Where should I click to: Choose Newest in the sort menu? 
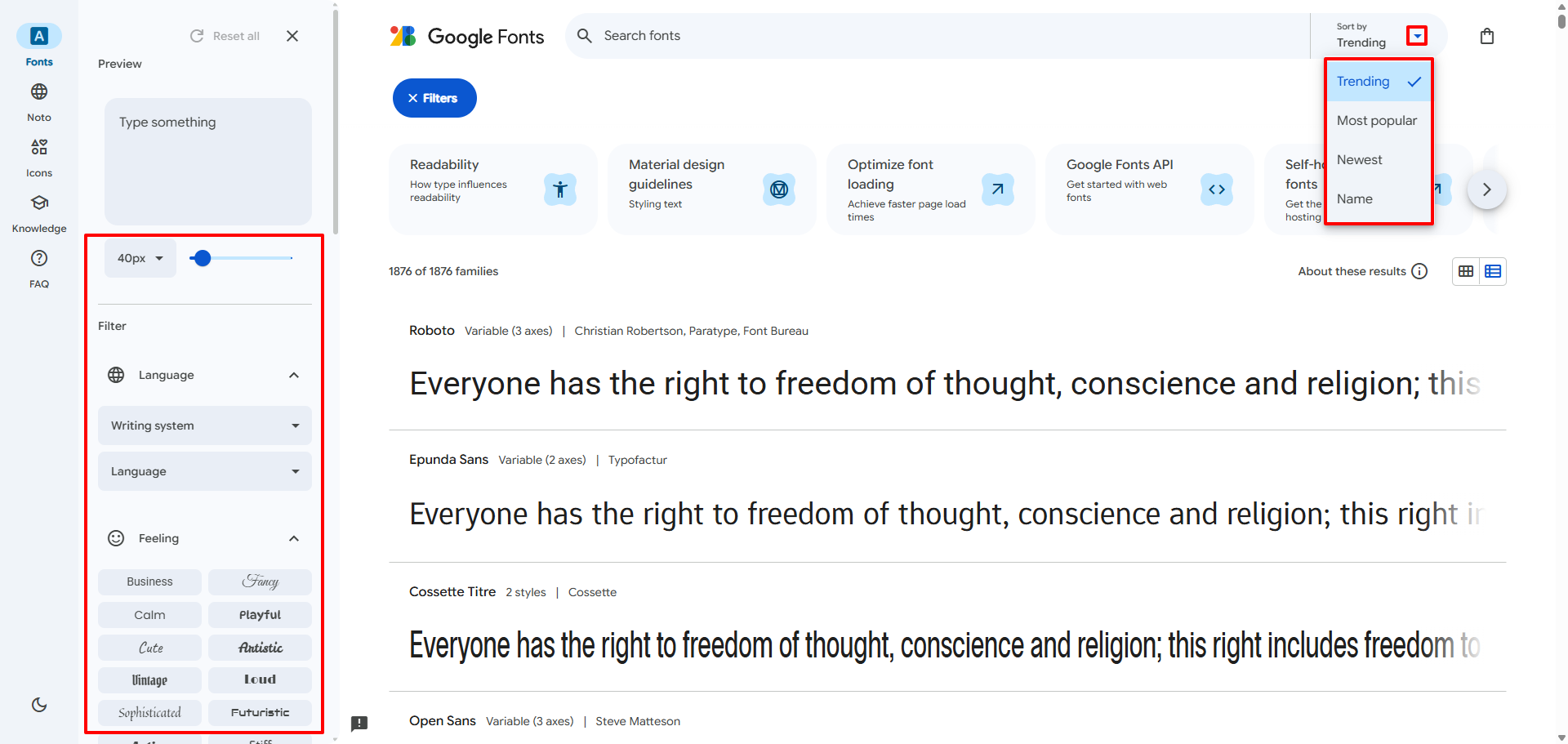(x=1360, y=159)
